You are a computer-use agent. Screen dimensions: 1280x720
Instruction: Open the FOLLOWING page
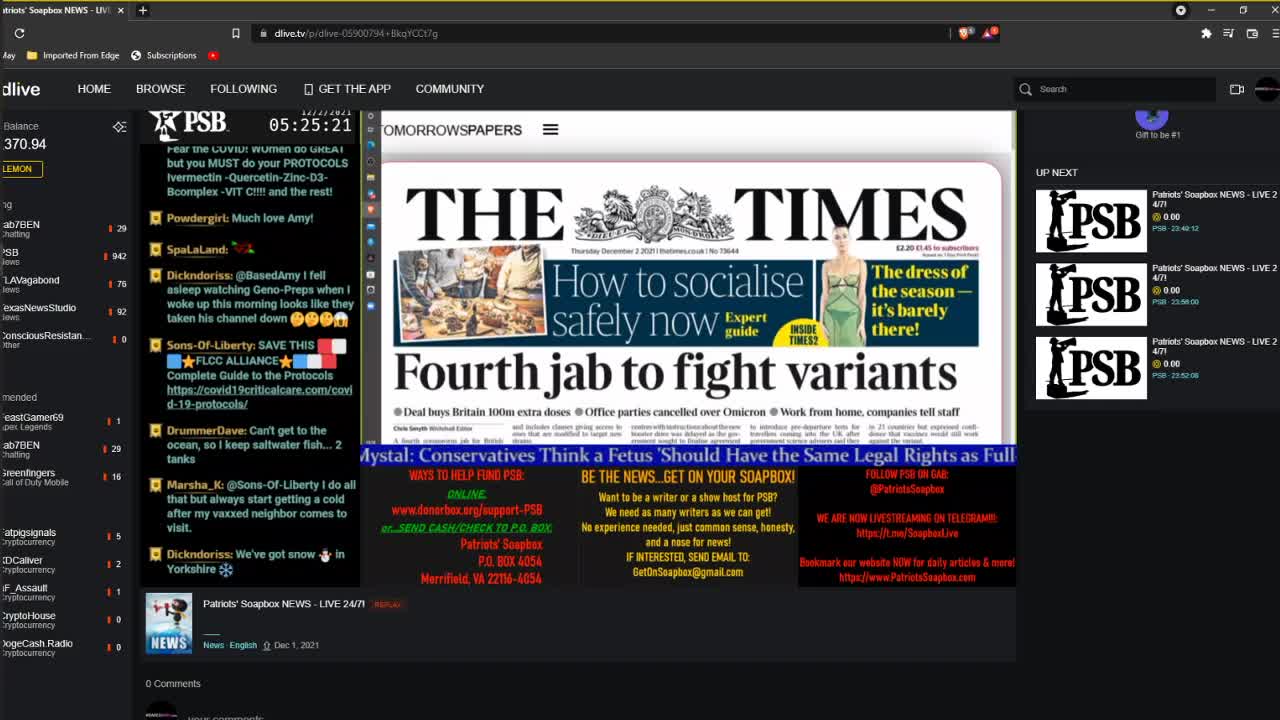[x=243, y=89]
